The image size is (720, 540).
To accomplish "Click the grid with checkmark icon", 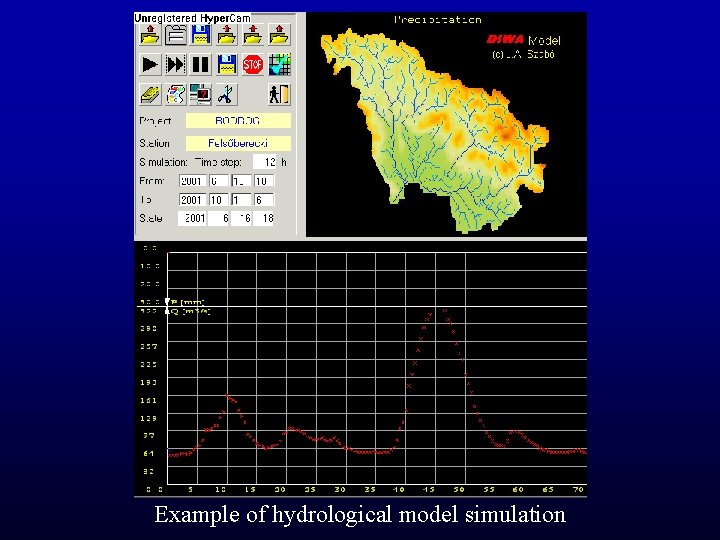I will (x=279, y=64).
